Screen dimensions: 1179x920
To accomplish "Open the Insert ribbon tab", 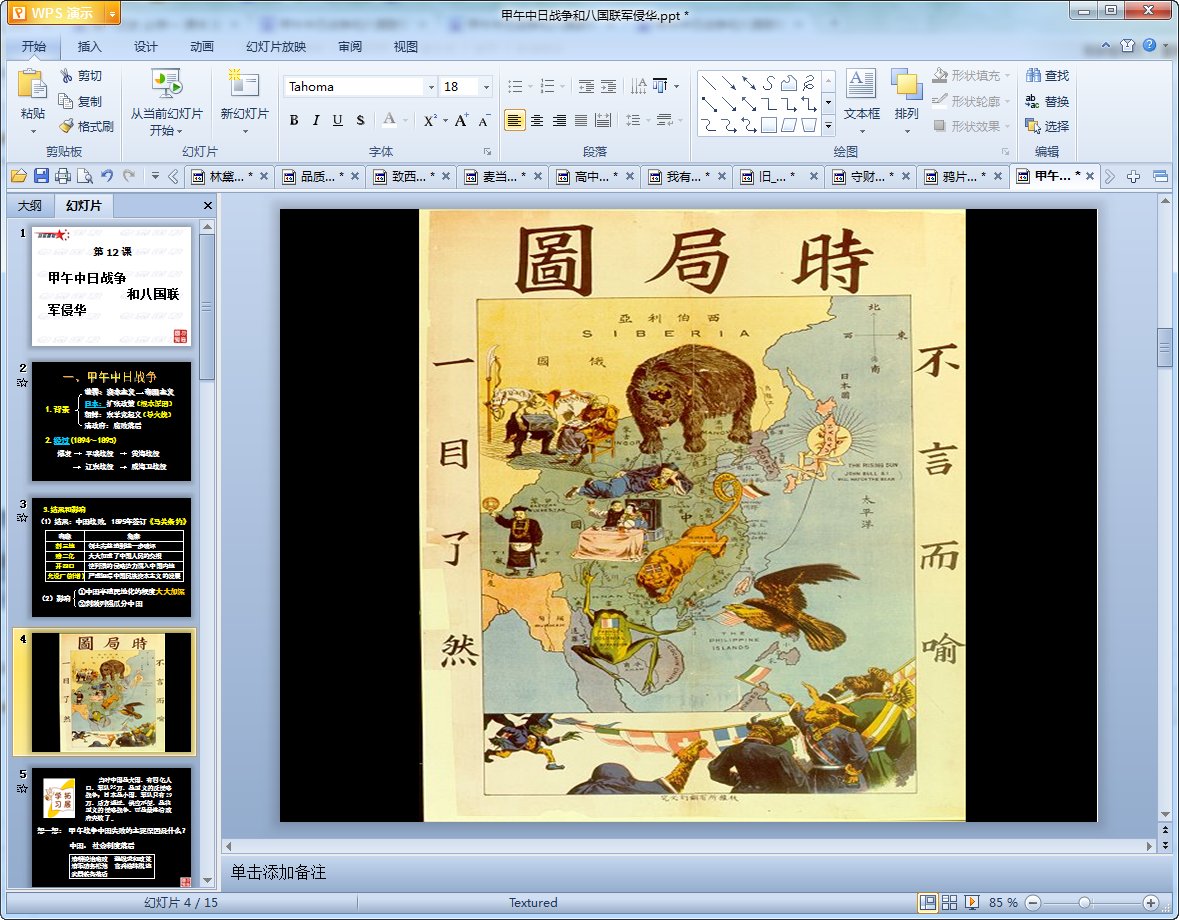I will pos(89,47).
